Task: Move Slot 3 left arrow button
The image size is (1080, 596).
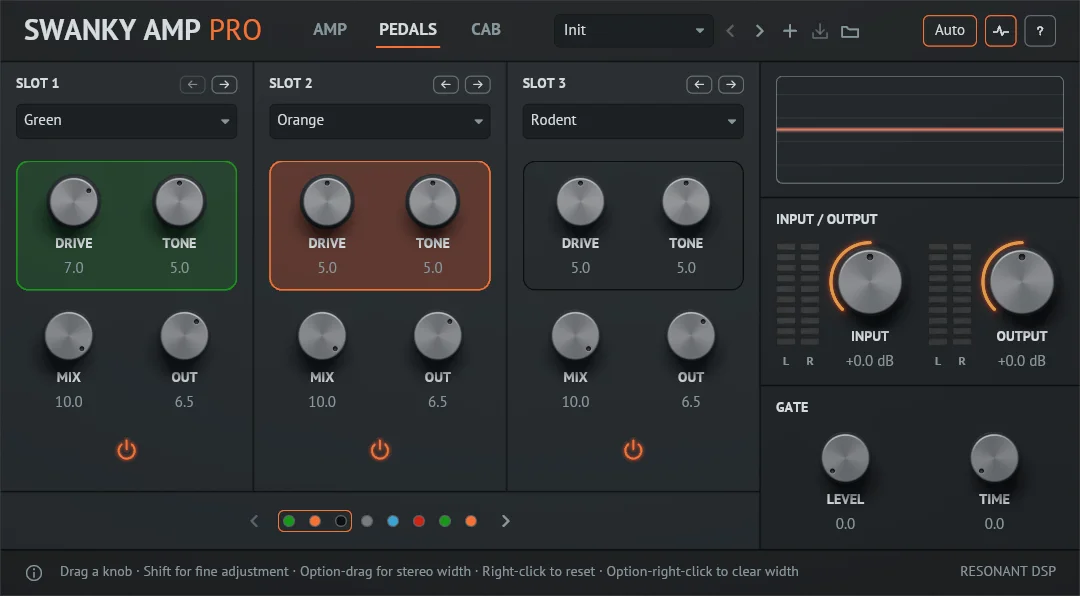Action: [x=699, y=84]
